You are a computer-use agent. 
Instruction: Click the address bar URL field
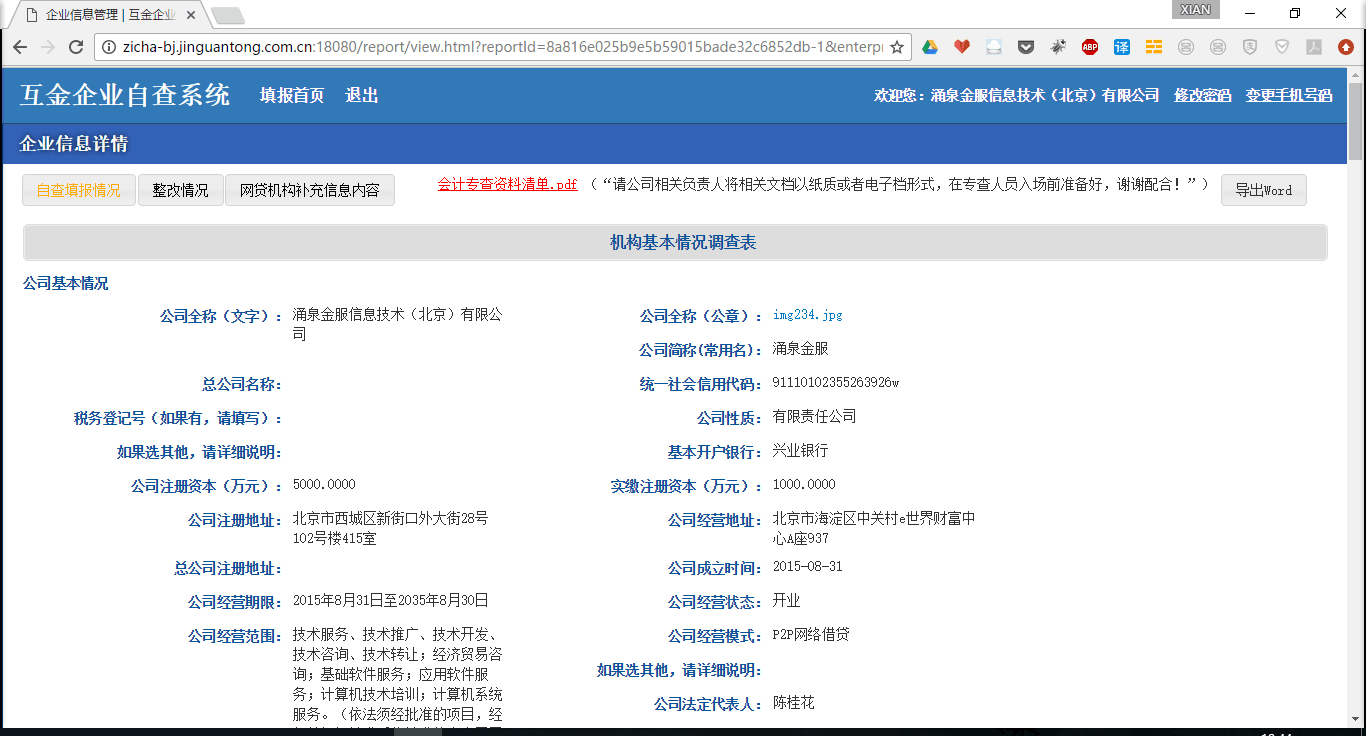pyautogui.click(x=502, y=47)
